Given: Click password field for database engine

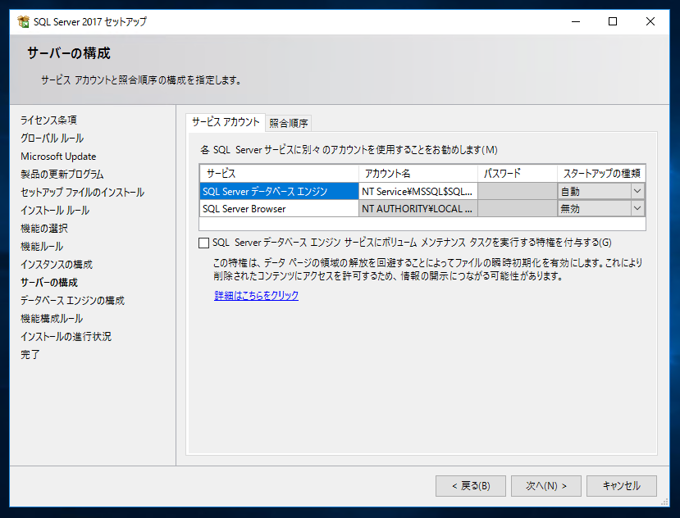Looking at the screenshot, I should (517, 191).
